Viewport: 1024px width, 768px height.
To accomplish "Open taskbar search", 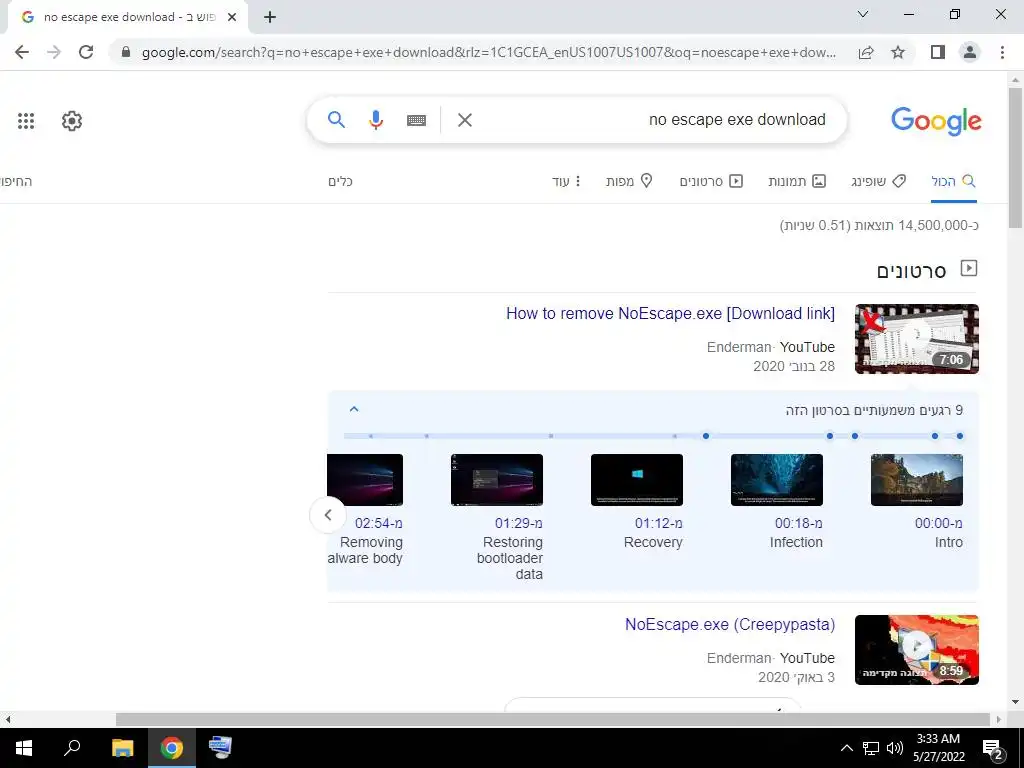I will pos(72,748).
